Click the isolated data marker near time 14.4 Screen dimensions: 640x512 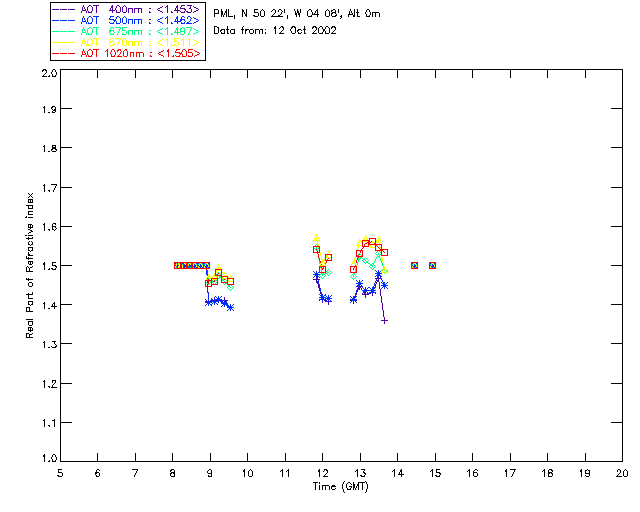point(414,265)
